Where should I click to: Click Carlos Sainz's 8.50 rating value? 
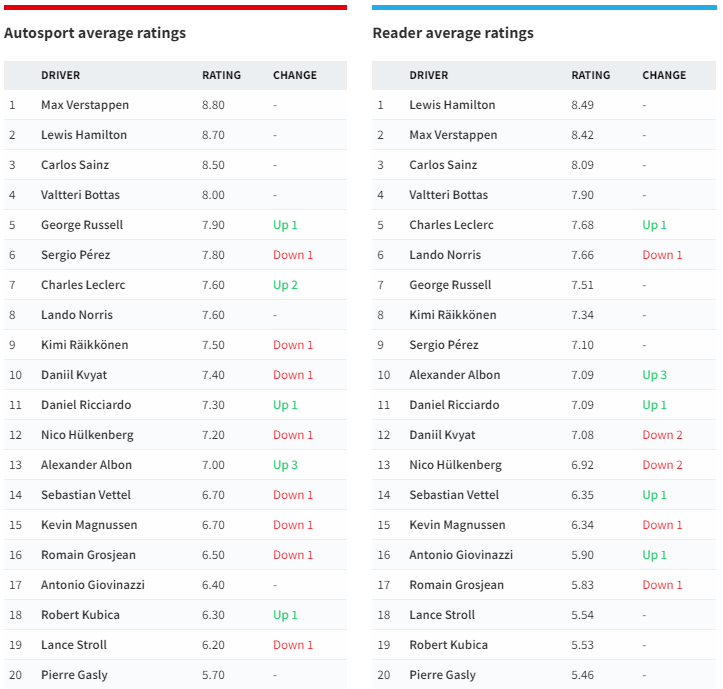pyautogui.click(x=213, y=165)
